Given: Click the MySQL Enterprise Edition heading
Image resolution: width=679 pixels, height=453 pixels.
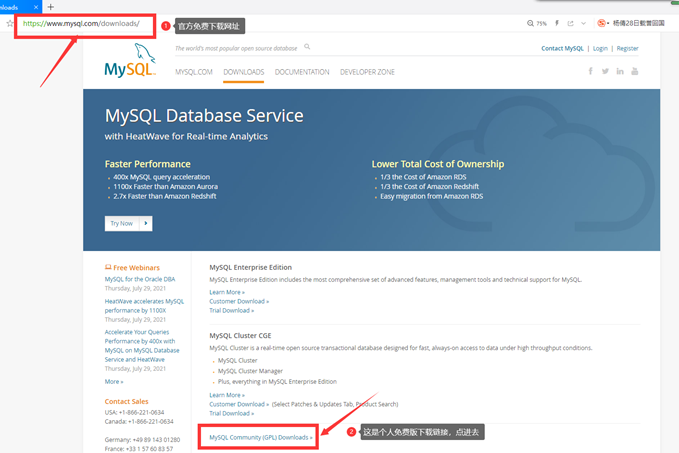Looking at the screenshot, I should pos(251,267).
